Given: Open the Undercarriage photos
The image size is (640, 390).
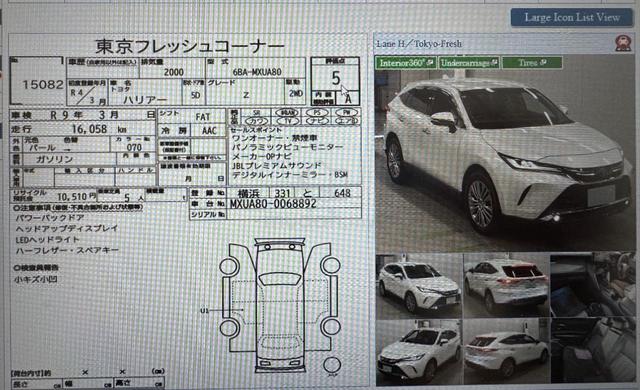Looking at the screenshot, I should [x=469, y=63].
